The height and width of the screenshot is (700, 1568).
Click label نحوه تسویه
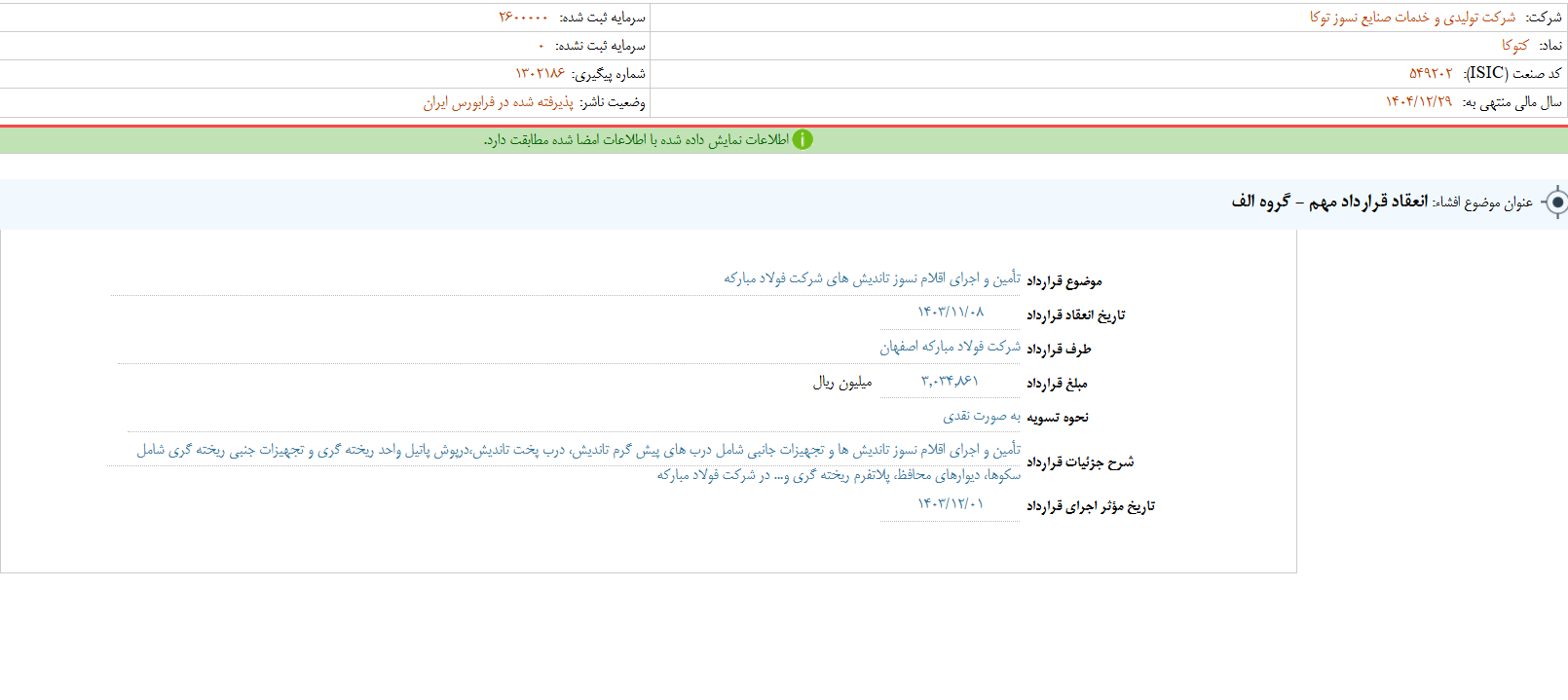click(1058, 418)
